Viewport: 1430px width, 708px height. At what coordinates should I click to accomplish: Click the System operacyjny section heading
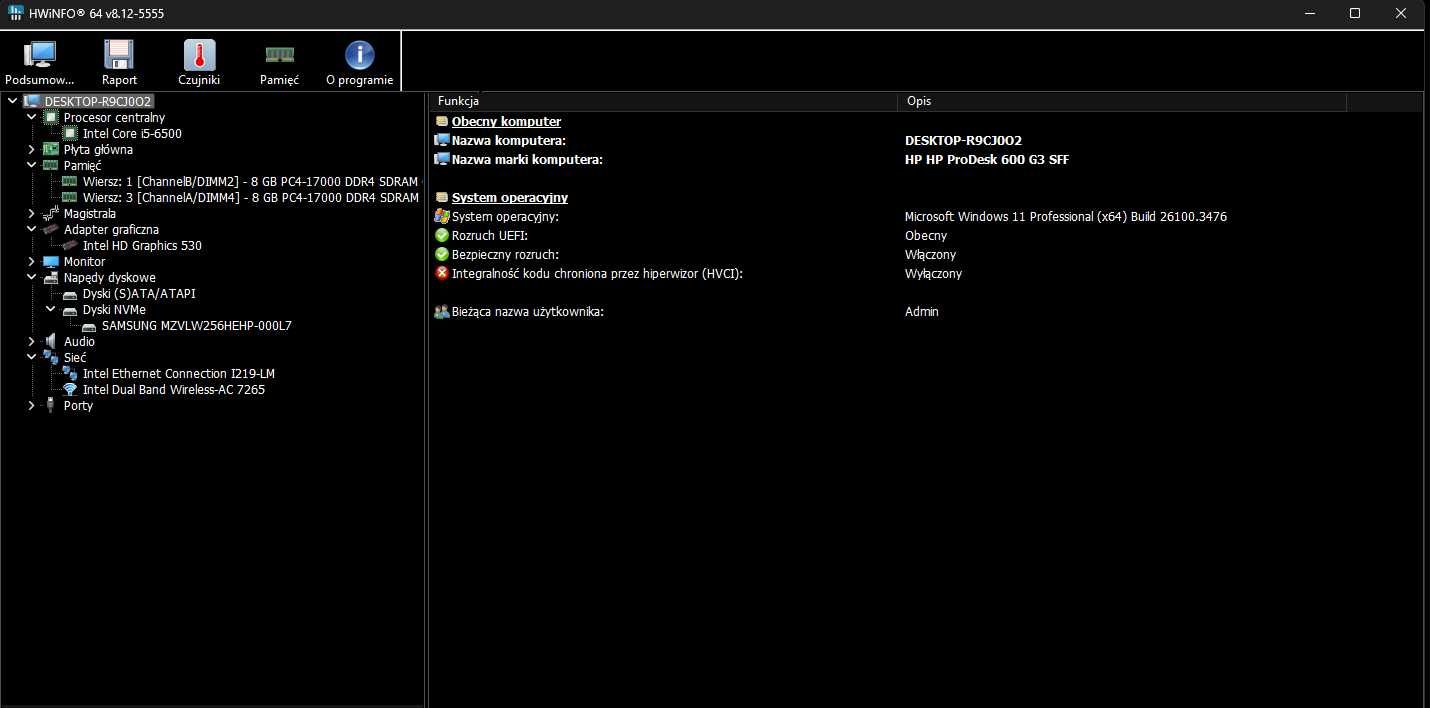click(510, 197)
